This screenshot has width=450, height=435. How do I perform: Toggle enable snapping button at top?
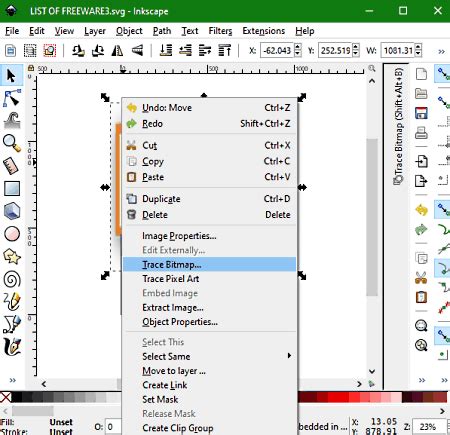pyautogui.click(x=442, y=74)
